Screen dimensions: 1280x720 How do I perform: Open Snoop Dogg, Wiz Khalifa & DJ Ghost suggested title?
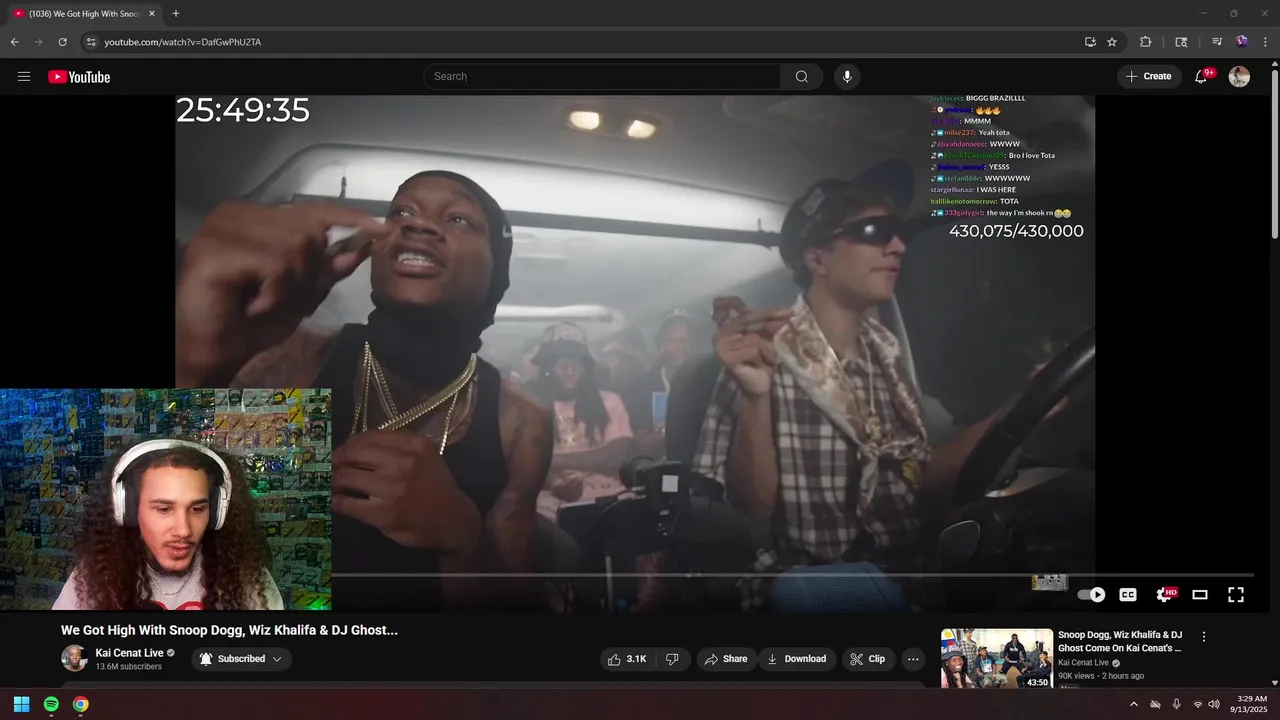(1120, 641)
